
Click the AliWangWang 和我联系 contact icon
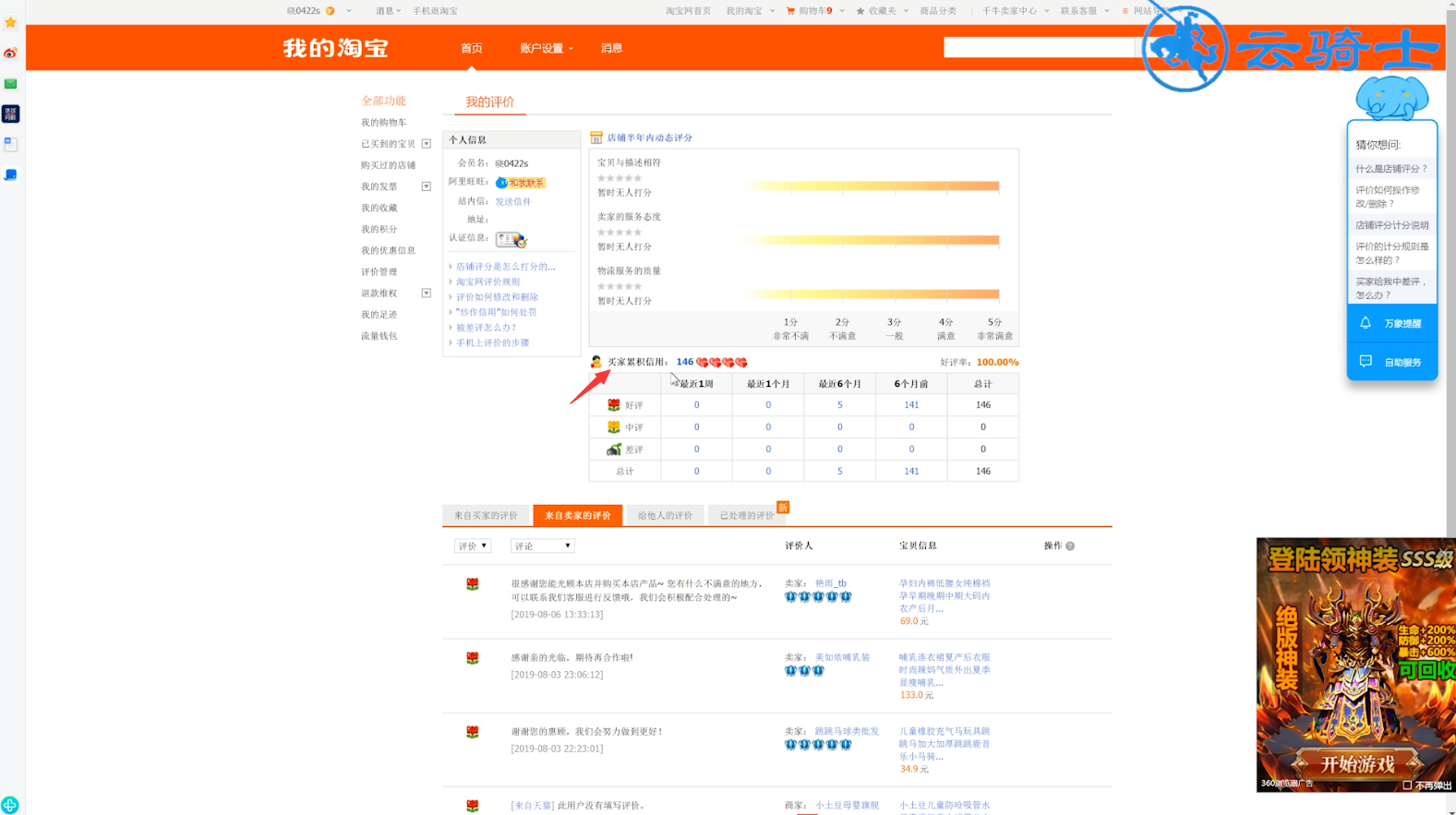(x=521, y=183)
